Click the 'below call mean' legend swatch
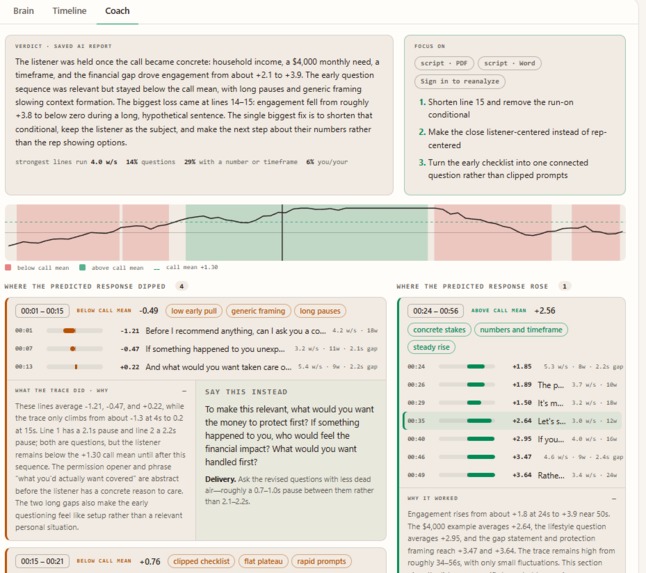Viewport: 646px width, 573px height. click(8, 267)
